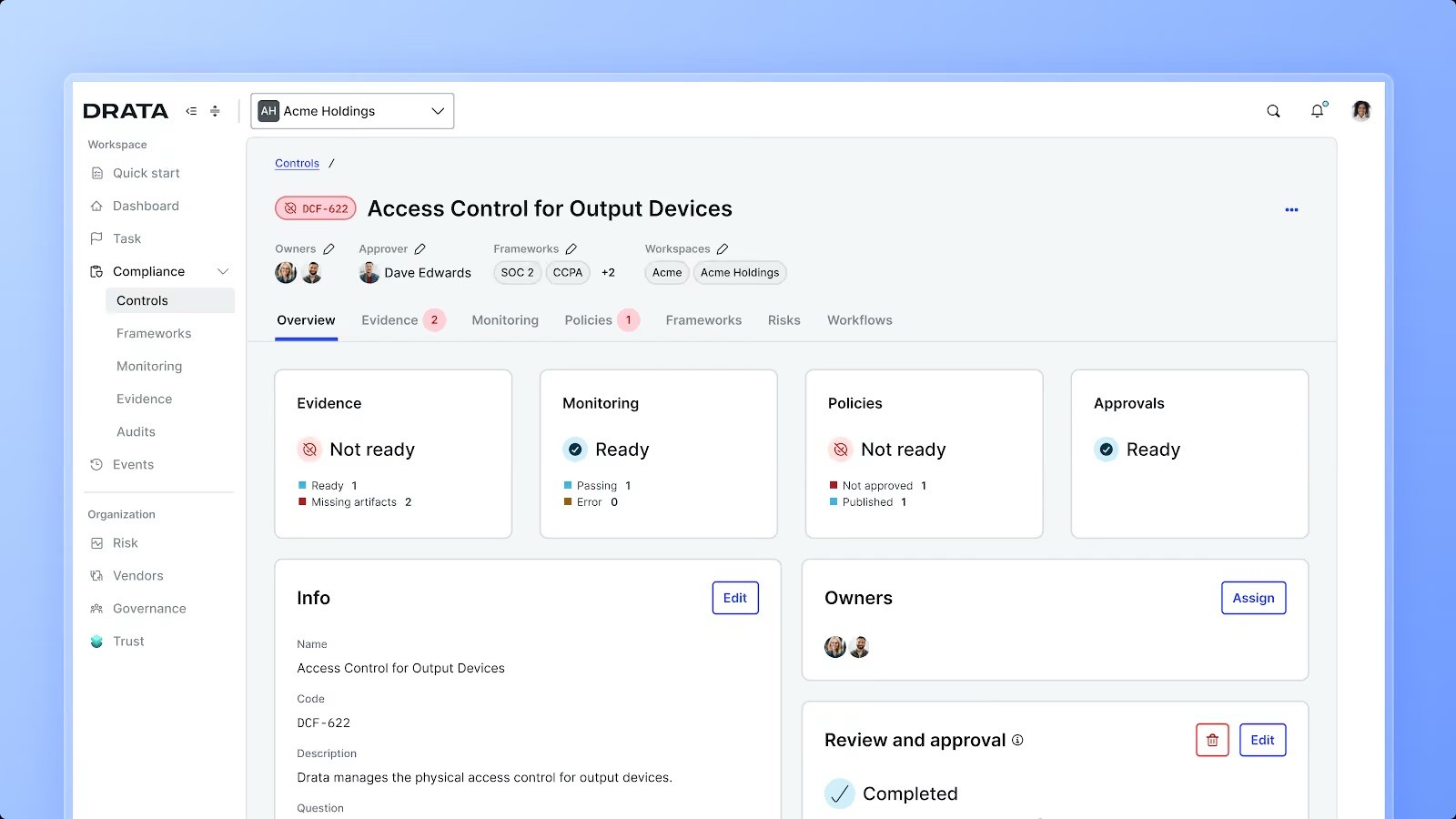Click the 'Missing artifacts' row in Evidence card
1456x819 pixels.
(355, 502)
